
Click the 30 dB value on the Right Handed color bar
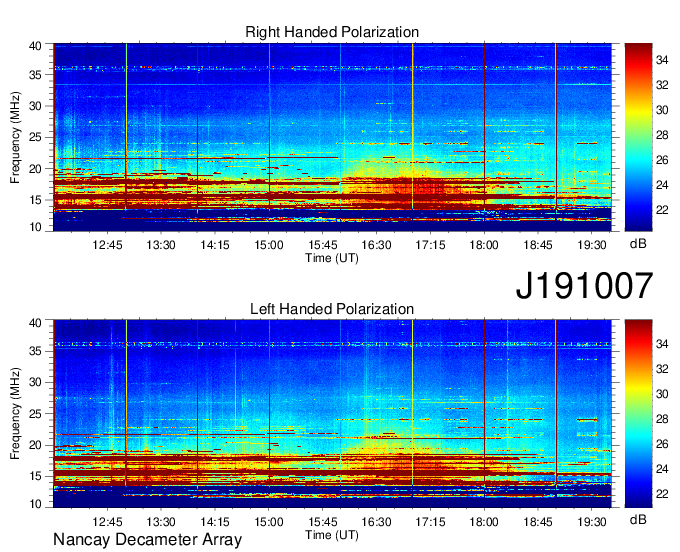click(662, 110)
